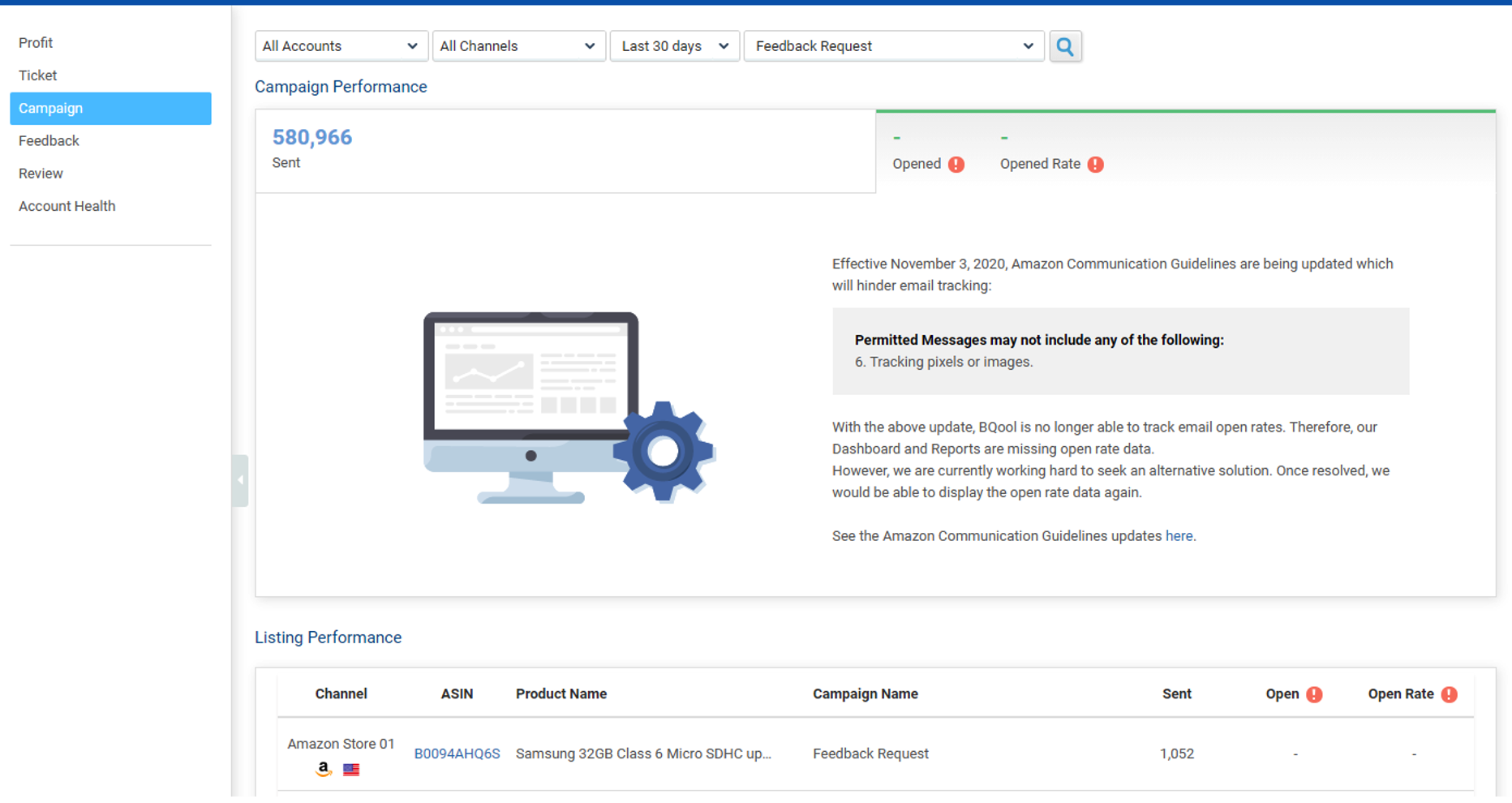This screenshot has height=803, width=1512.
Task: Open the 'here' guidelines updates link
Action: [x=1179, y=536]
